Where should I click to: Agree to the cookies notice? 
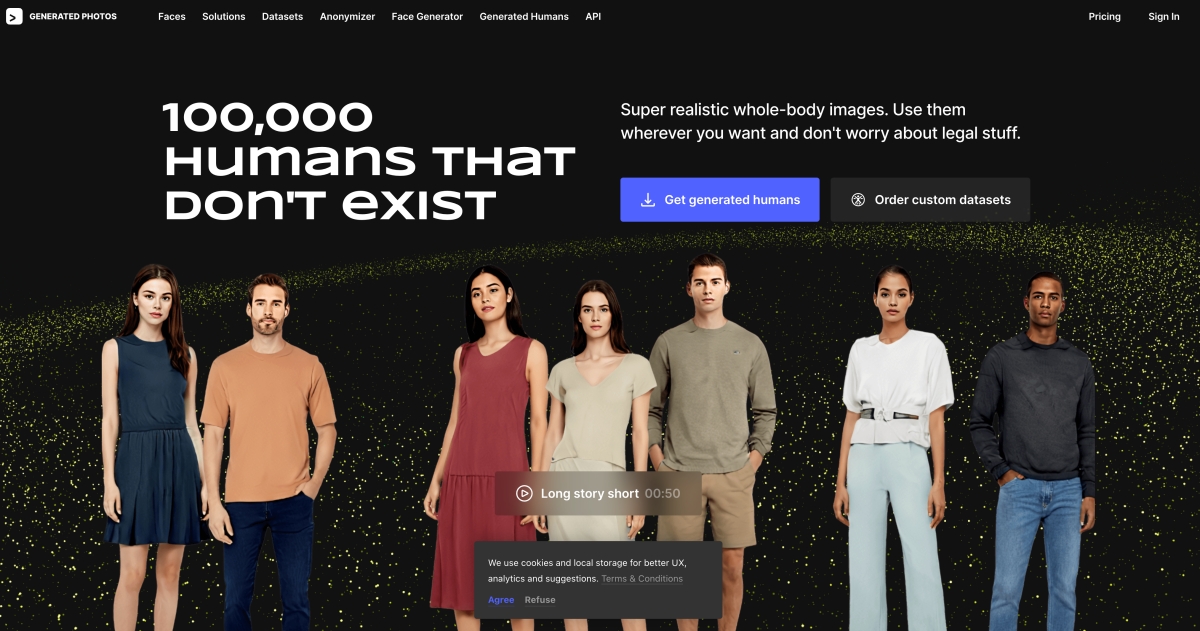point(501,600)
